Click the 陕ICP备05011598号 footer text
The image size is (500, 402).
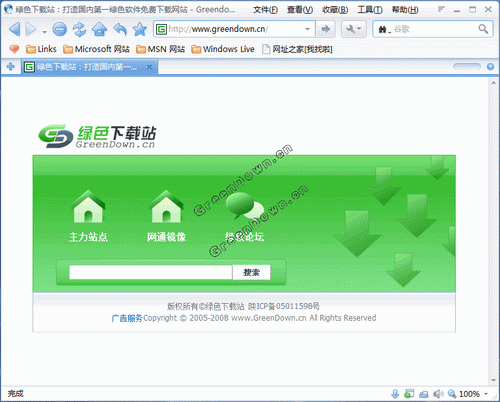[284, 306]
